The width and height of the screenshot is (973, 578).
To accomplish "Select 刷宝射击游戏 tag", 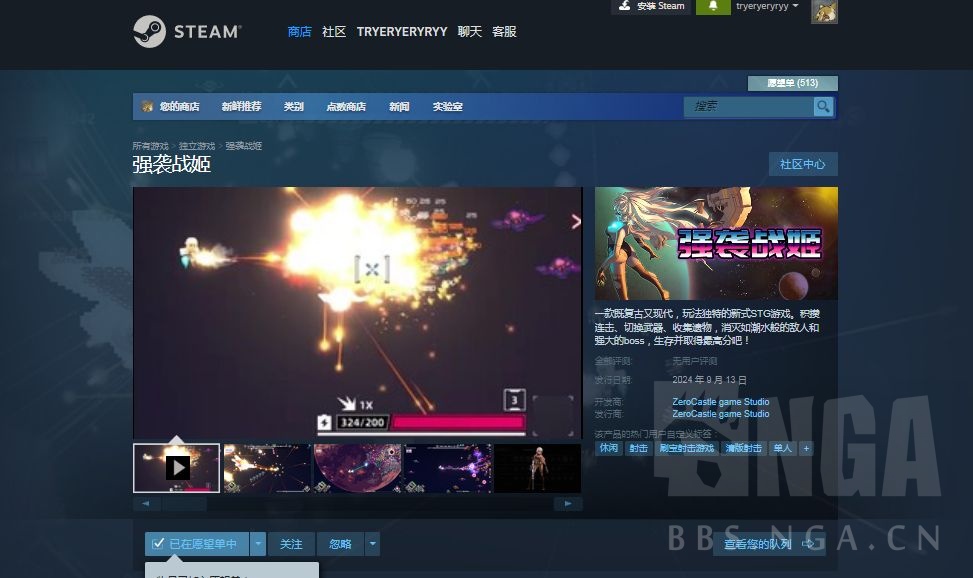I will click(686, 448).
